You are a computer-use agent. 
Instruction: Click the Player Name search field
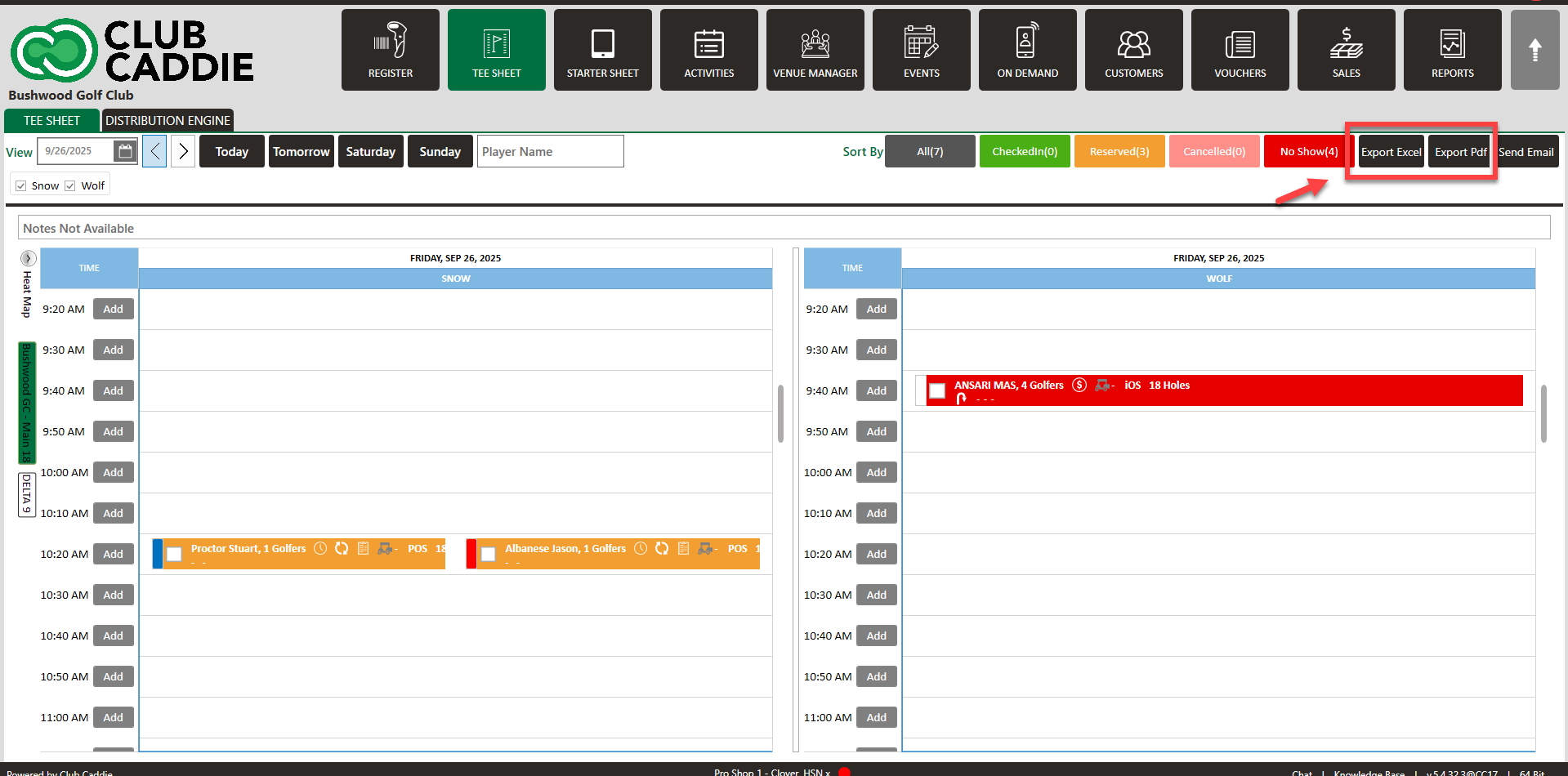pos(550,151)
